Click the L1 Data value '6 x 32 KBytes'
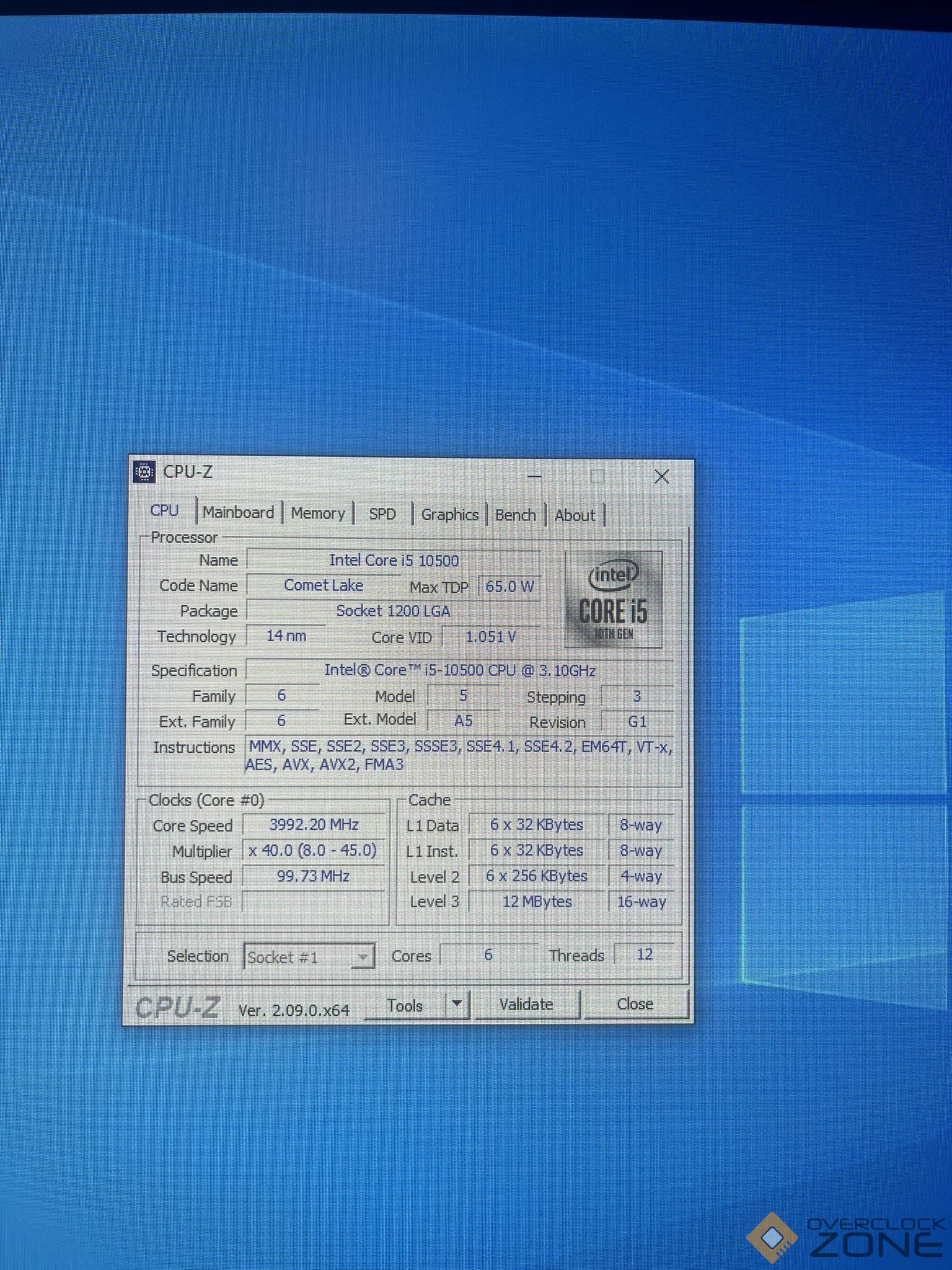This screenshot has width=952, height=1270. (537, 825)
